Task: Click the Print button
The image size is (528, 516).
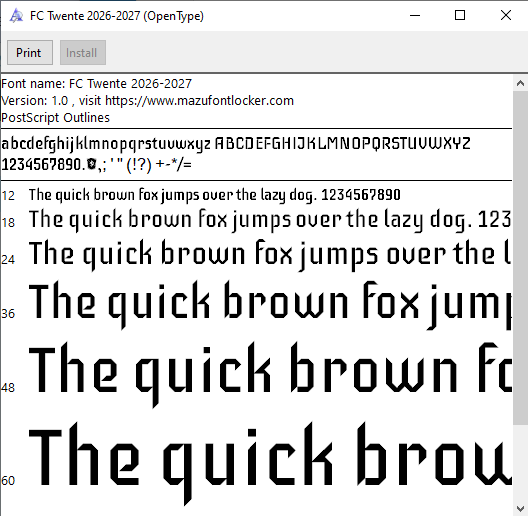Action: (30, 53)
